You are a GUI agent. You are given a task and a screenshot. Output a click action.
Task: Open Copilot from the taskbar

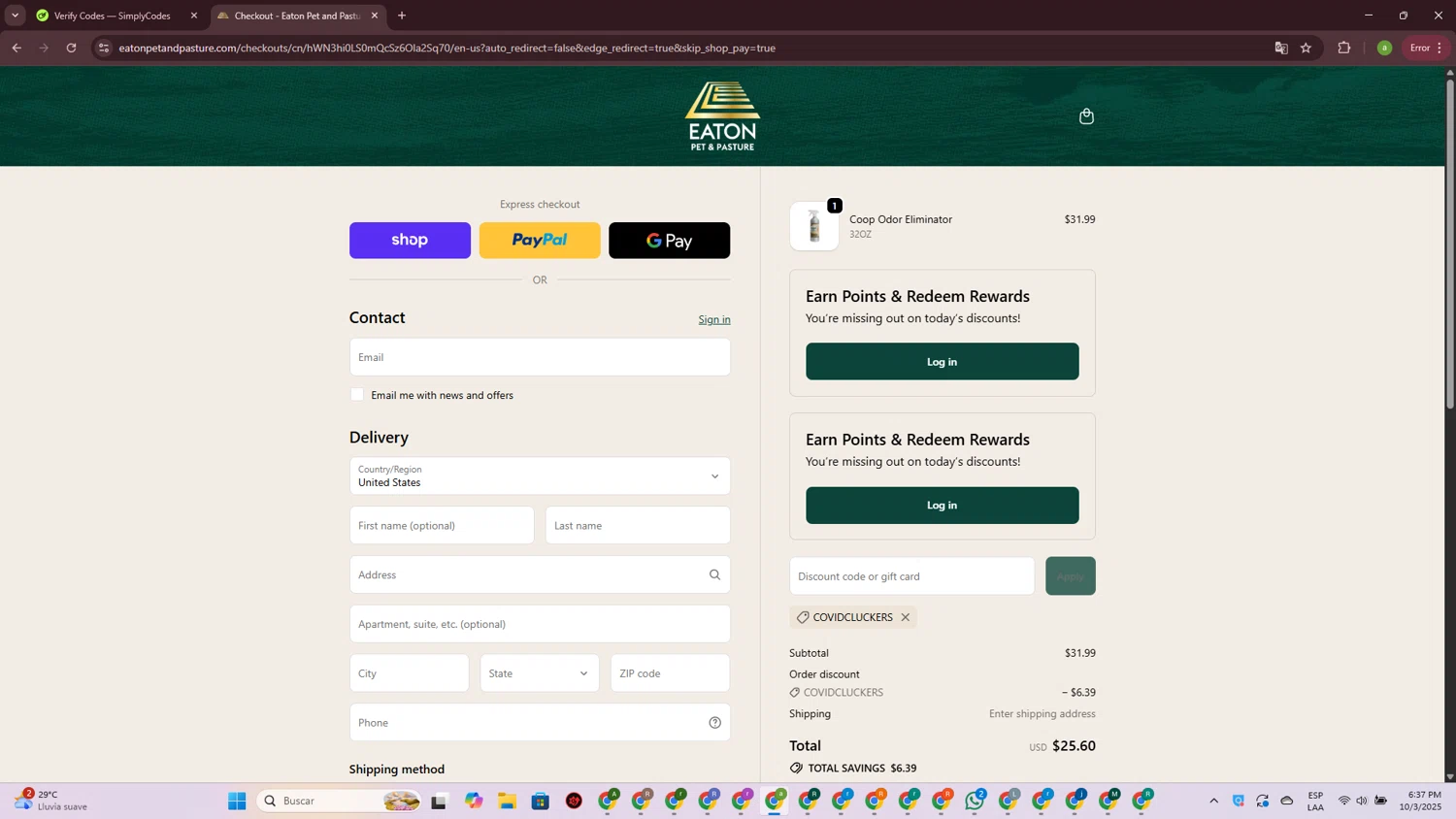tap(473, 801)
